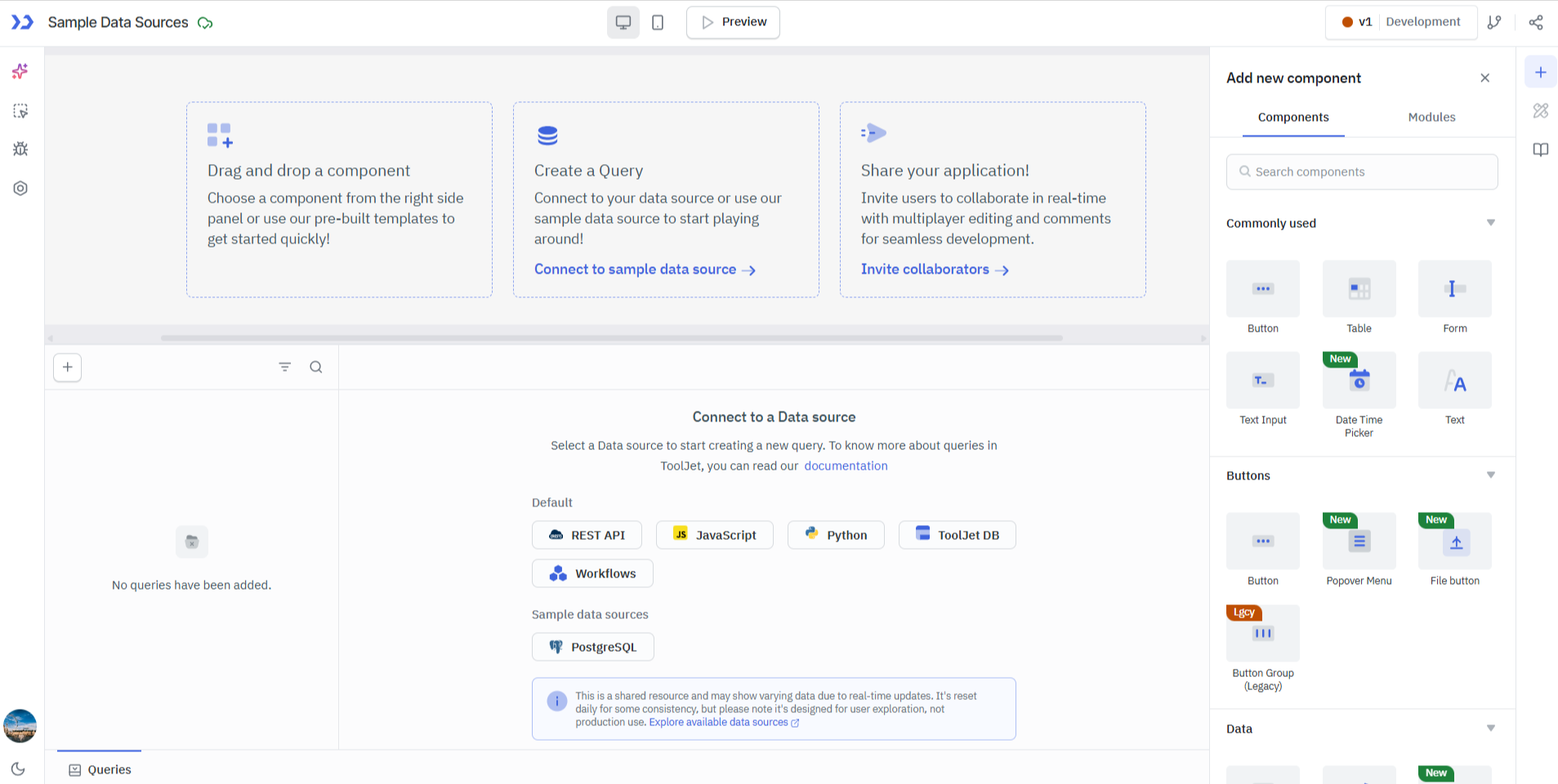Click the add component plus icon

click(x=1541, y=72)
